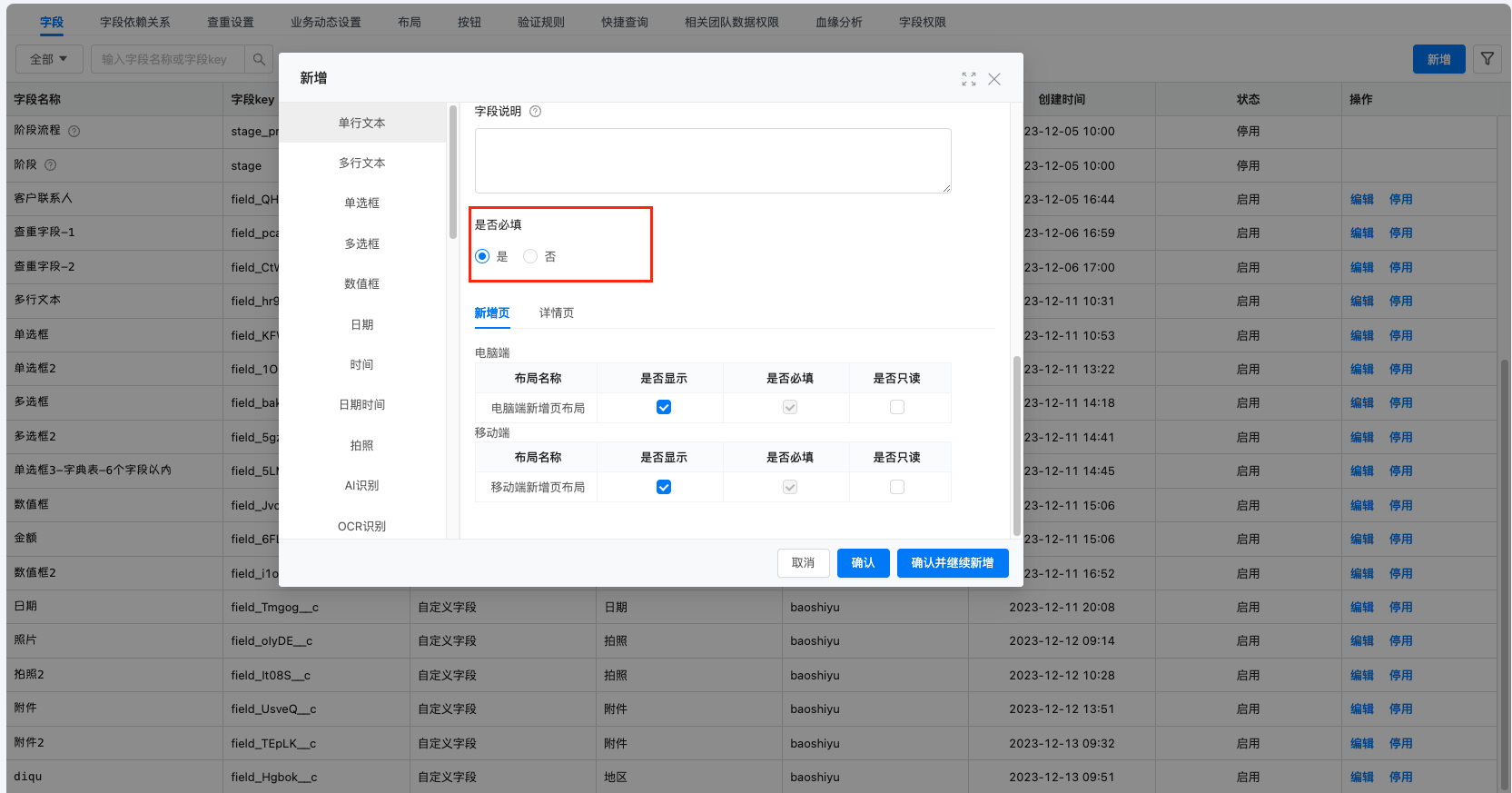Click 电脑端新增页布局 layout name cell
1512x793 pixels.
point(538,408)
